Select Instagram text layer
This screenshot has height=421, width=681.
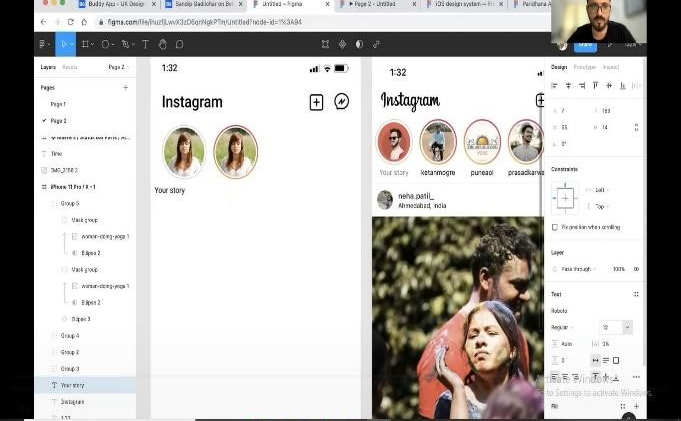(85, 402)
